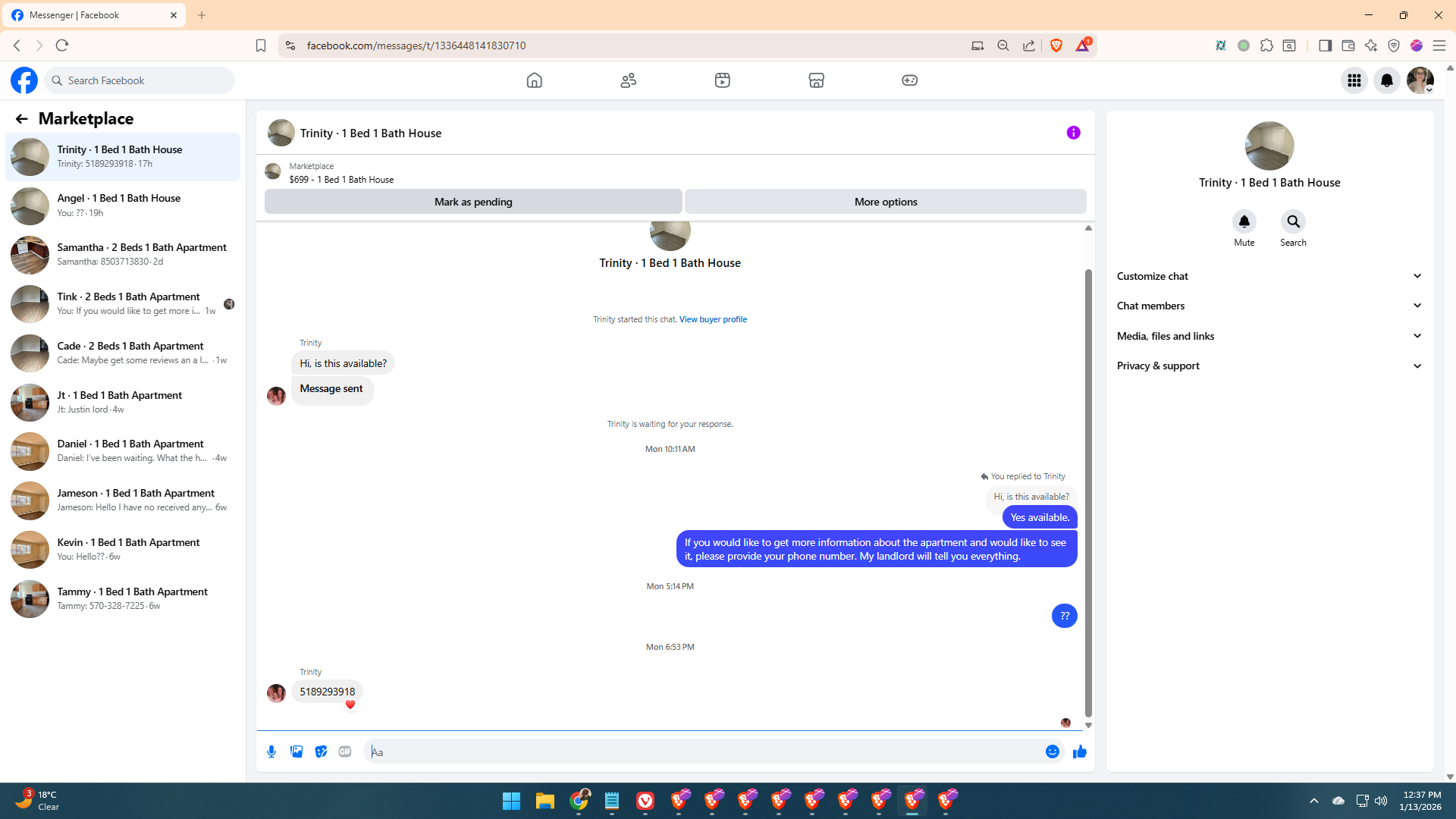Open the View buyer profile link
The width and height of the screenshot is (1456, 819).
713,319
